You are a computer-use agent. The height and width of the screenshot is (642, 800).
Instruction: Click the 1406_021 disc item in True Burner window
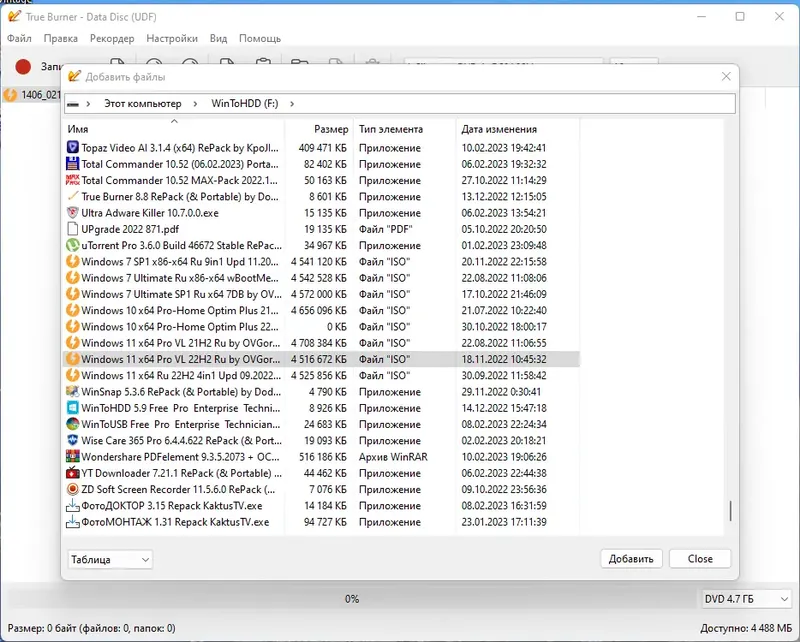click(32, 95)
